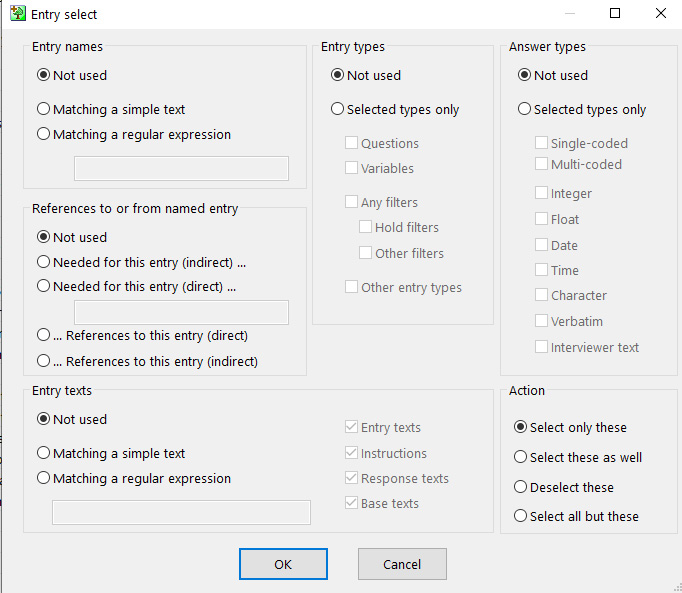
Task: Check the Float answer type checkbox
Action: point(541,219)
